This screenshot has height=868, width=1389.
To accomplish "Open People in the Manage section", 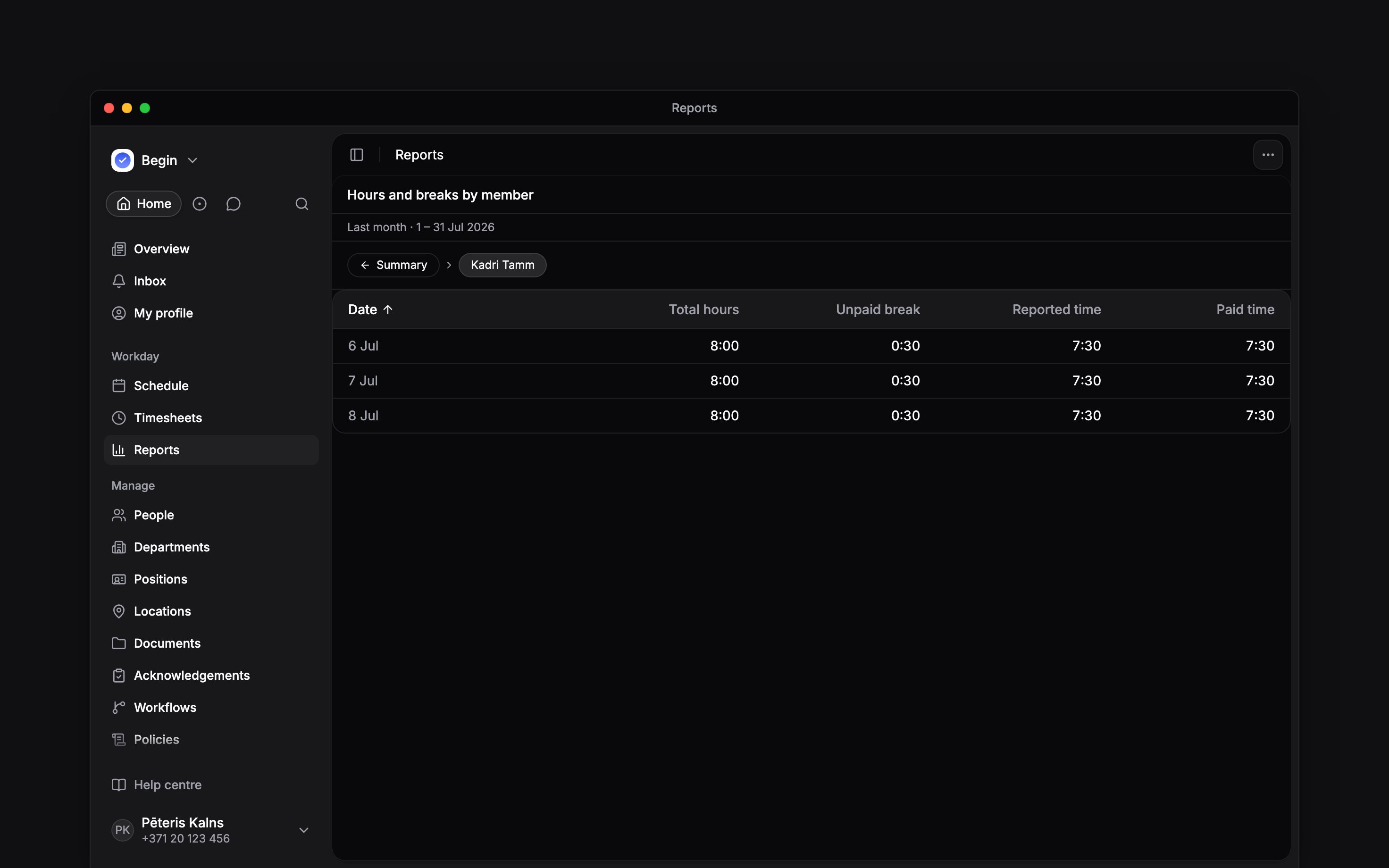I will pos(211,515).
